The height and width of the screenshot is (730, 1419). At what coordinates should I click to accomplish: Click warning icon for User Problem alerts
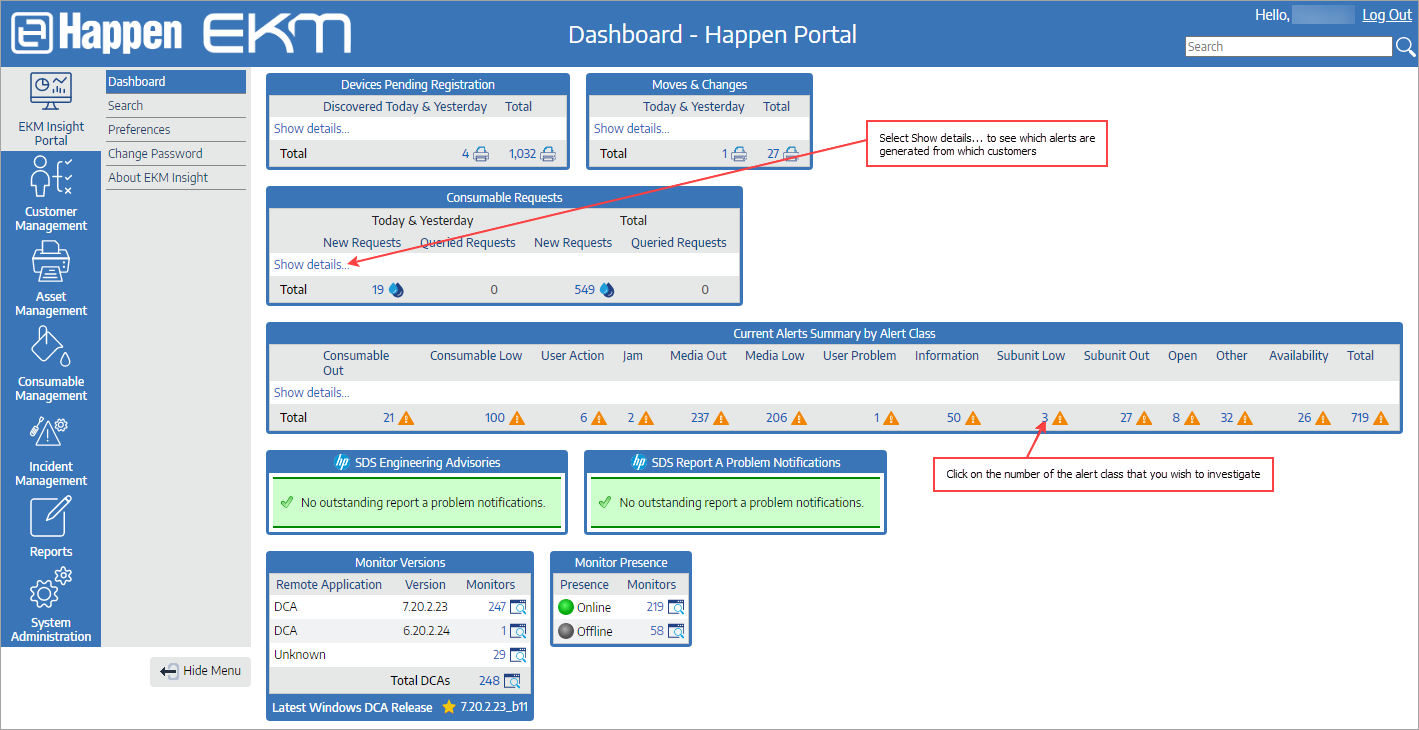889,418
